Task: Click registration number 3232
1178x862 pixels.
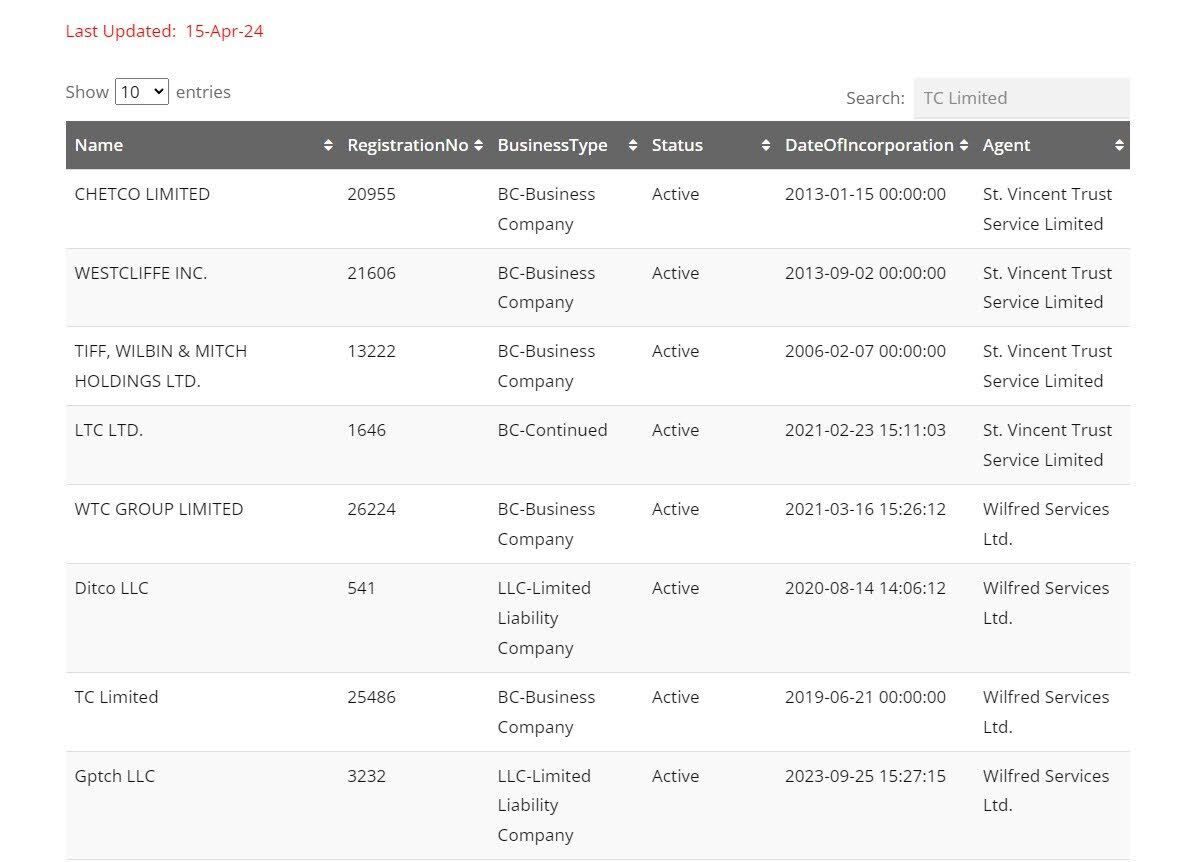Action: 367,776
